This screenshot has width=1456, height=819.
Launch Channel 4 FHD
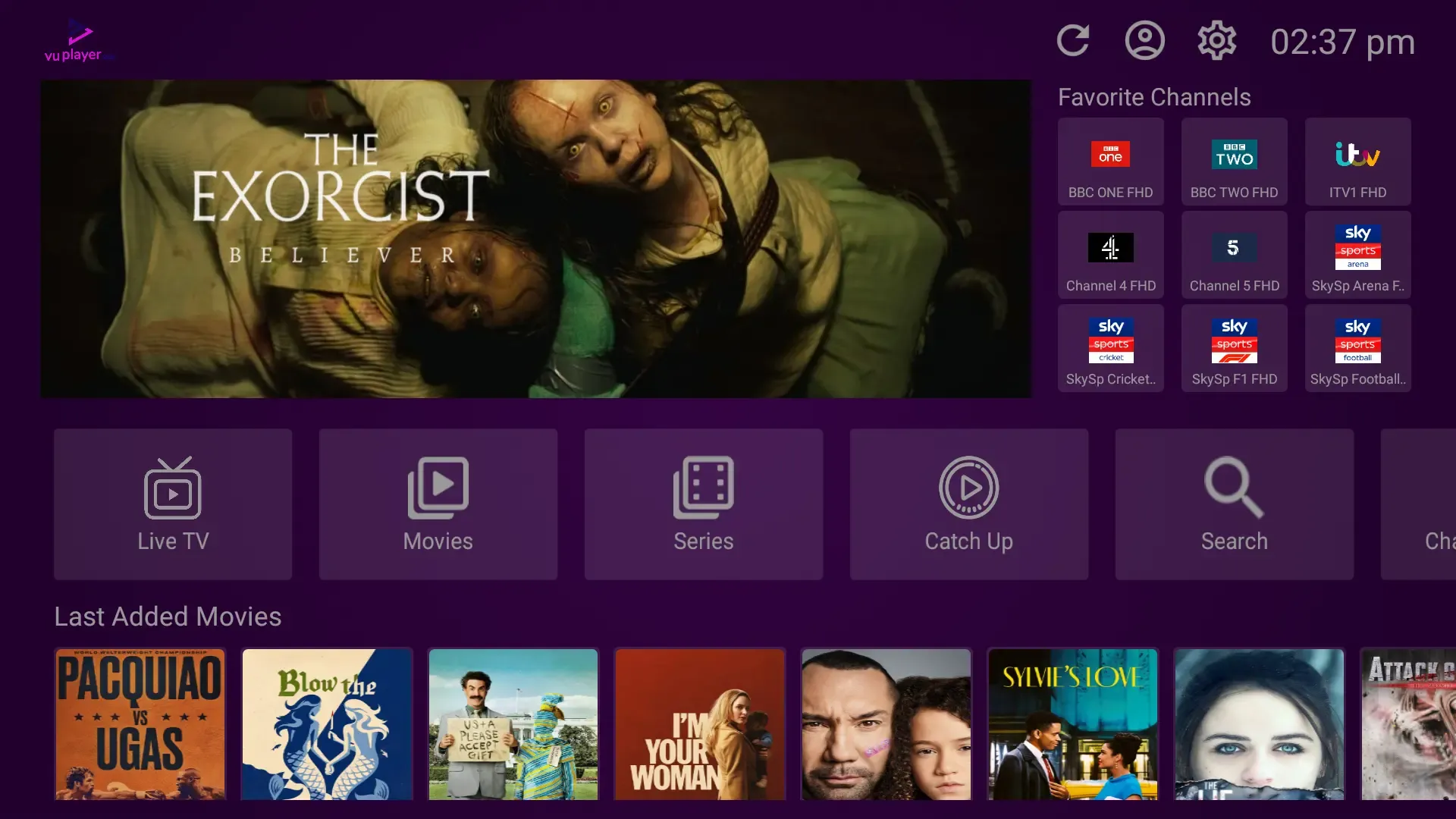[1110, 255]
